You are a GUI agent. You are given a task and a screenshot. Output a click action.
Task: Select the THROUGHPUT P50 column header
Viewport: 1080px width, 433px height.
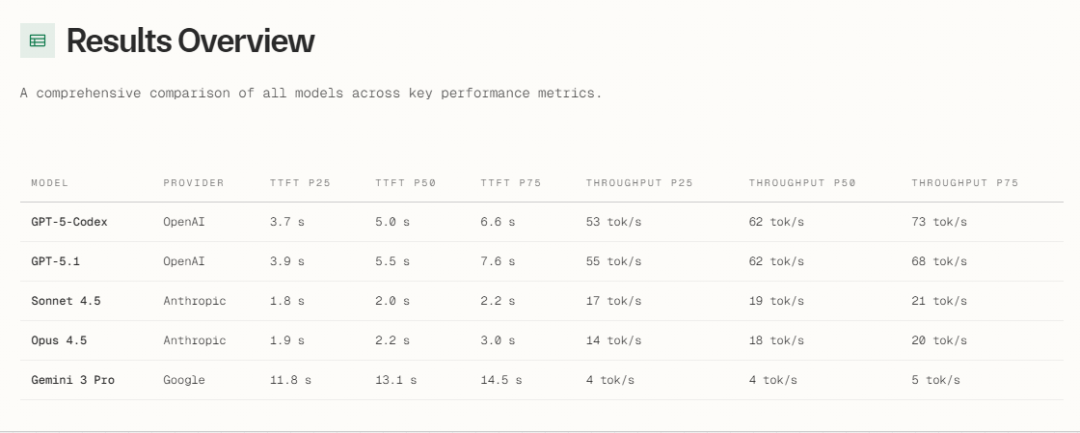point(802,183)
